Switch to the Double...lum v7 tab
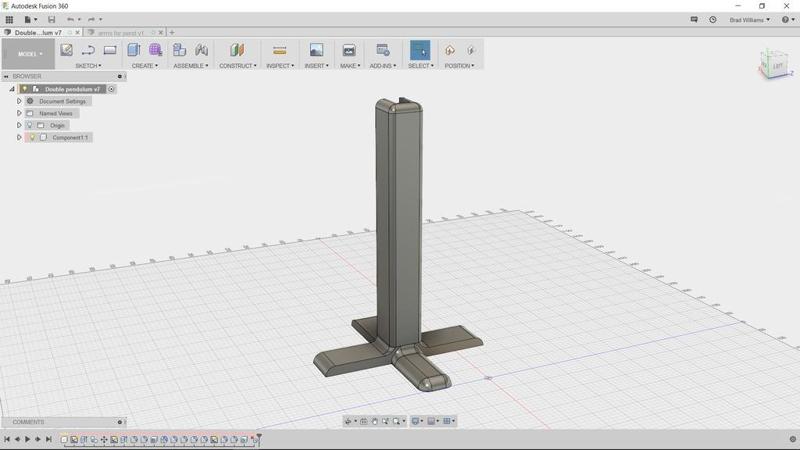This screenshot has width=800, height=450. [x=38, y=32]
